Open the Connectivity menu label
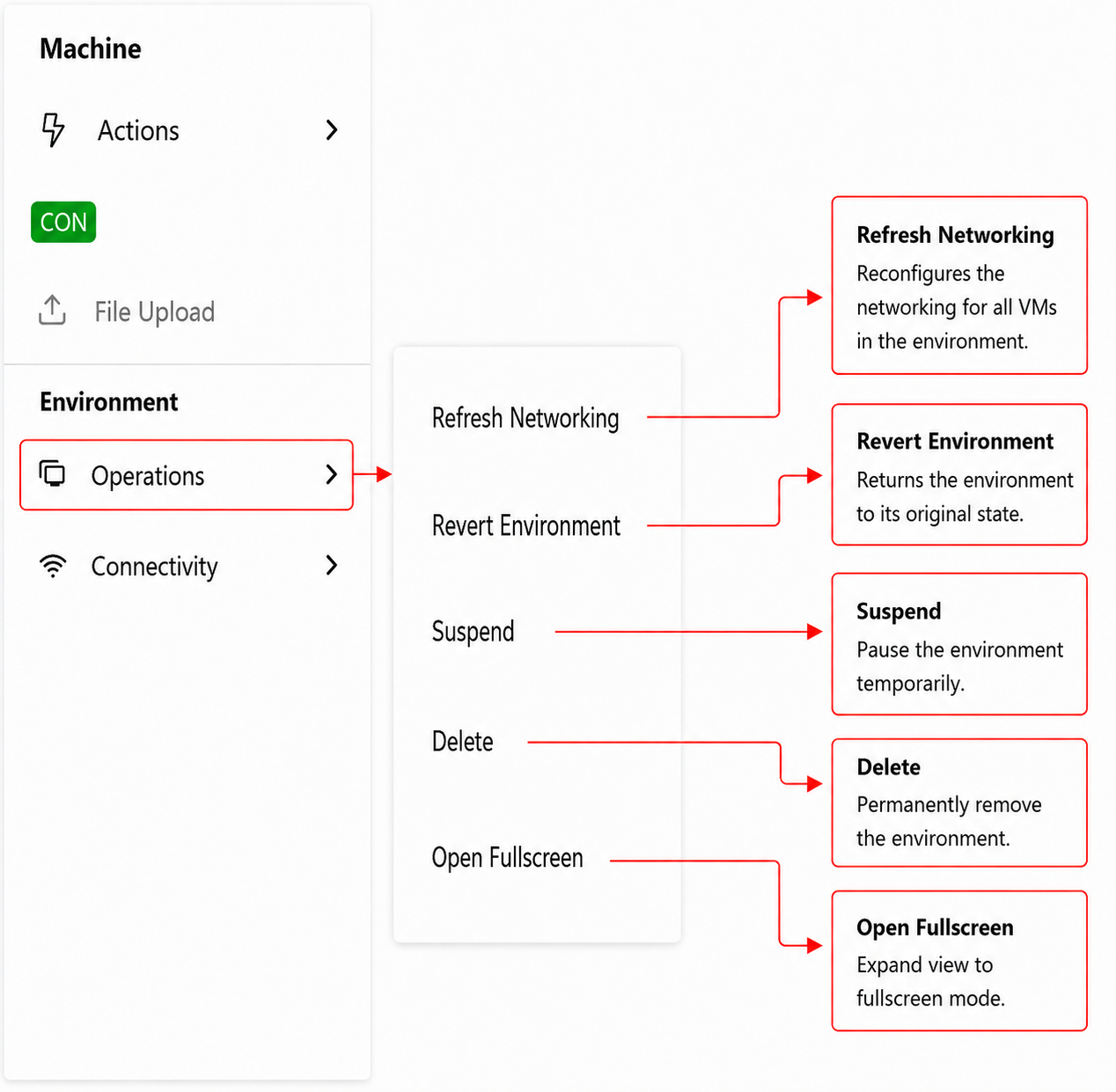 coord(154,567)
